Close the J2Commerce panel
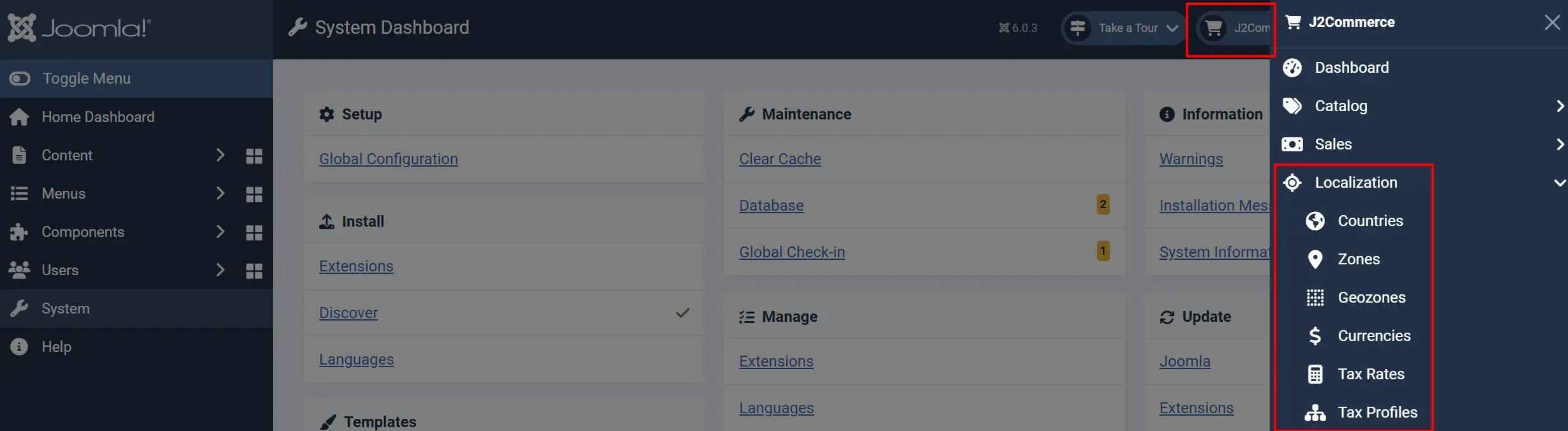Image resolution: width=1568 pixels, height=431 pixels. tap(1552, 22)
